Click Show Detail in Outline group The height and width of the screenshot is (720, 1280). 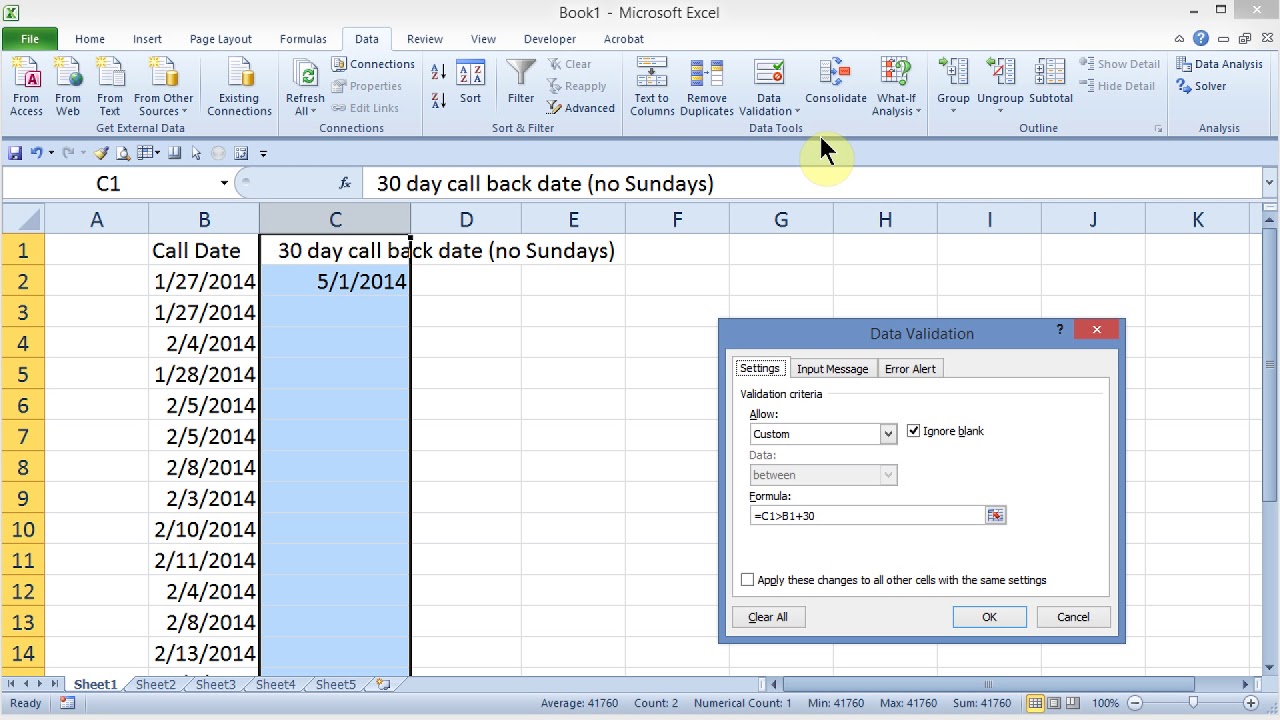click(1119, 64)
